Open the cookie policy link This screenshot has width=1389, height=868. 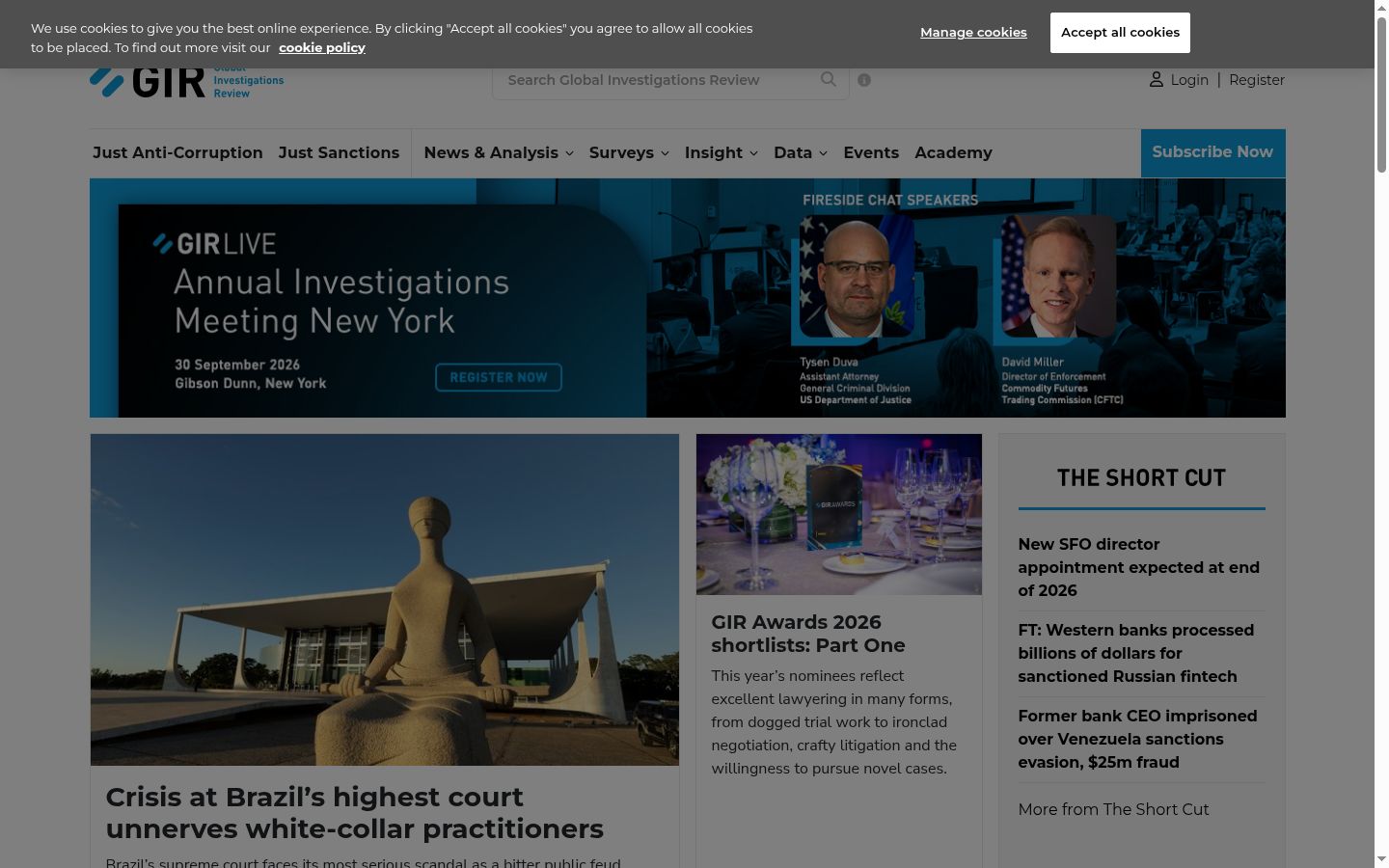pyautogui.click(x=322, y=47)
